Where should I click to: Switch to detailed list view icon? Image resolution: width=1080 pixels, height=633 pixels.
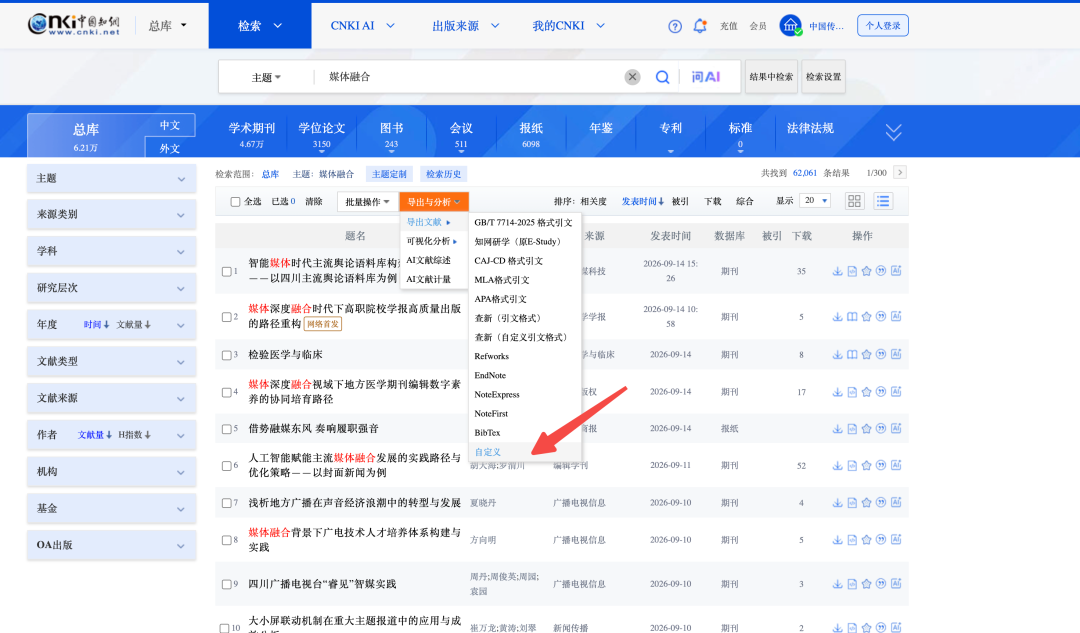(x=883, y=201)
